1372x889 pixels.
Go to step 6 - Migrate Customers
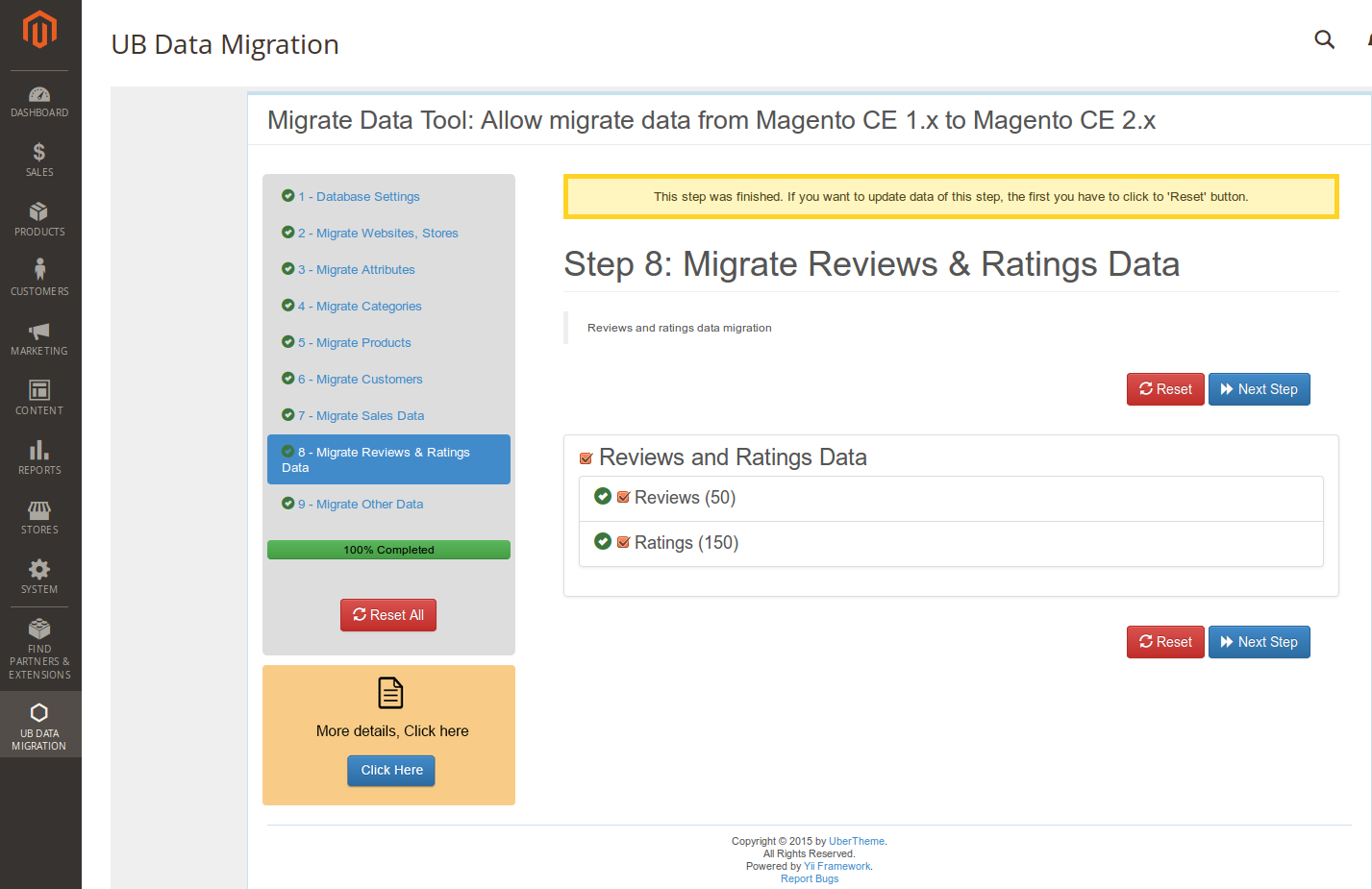(x=361, y=379)
